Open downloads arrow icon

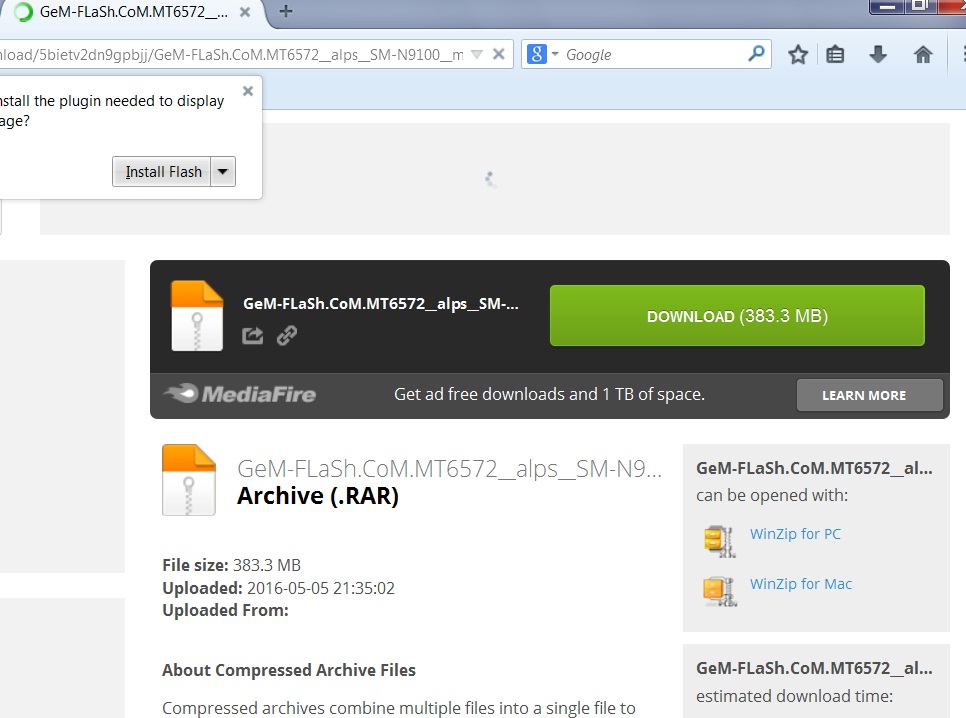878,55
